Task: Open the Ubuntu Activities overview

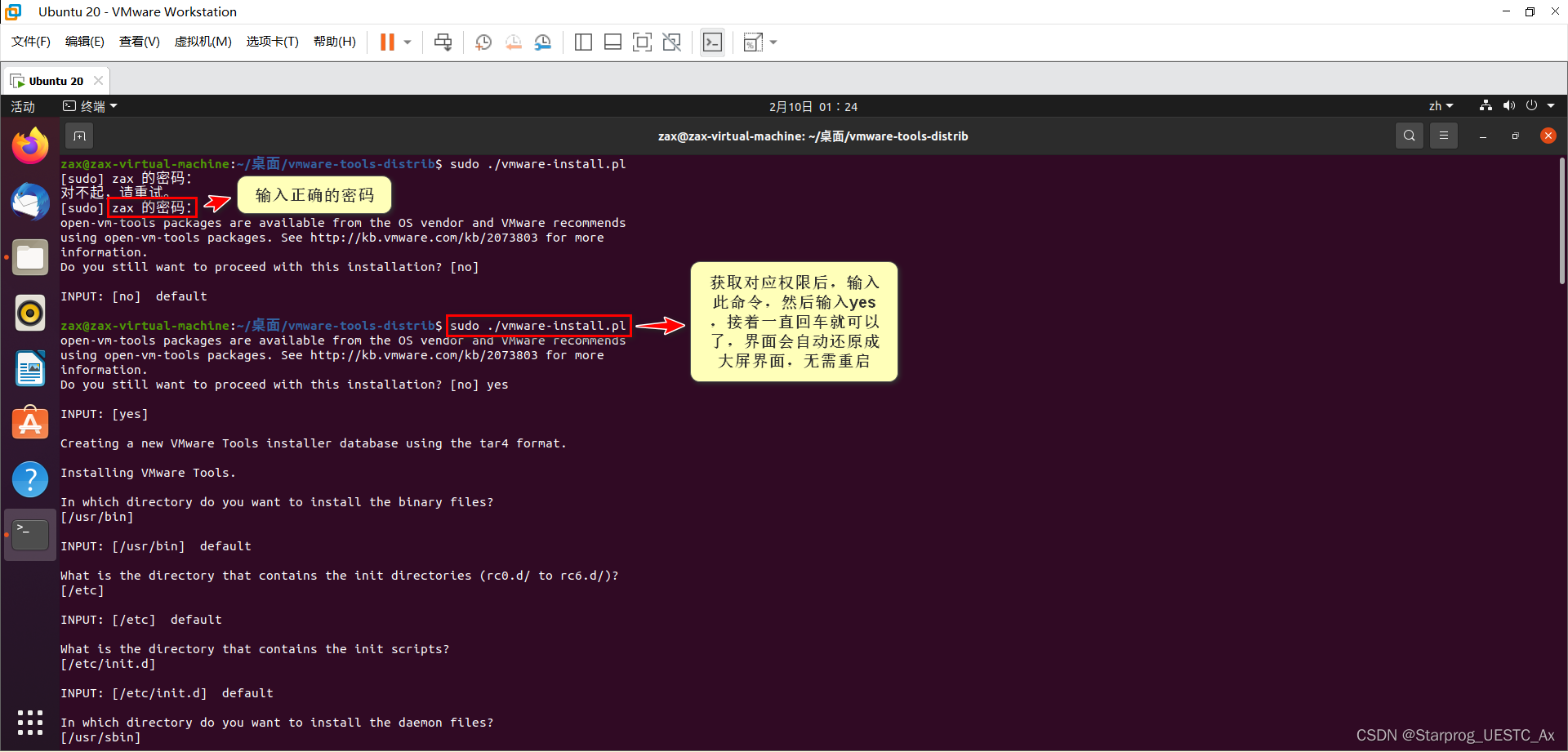Action: (22, 106)
